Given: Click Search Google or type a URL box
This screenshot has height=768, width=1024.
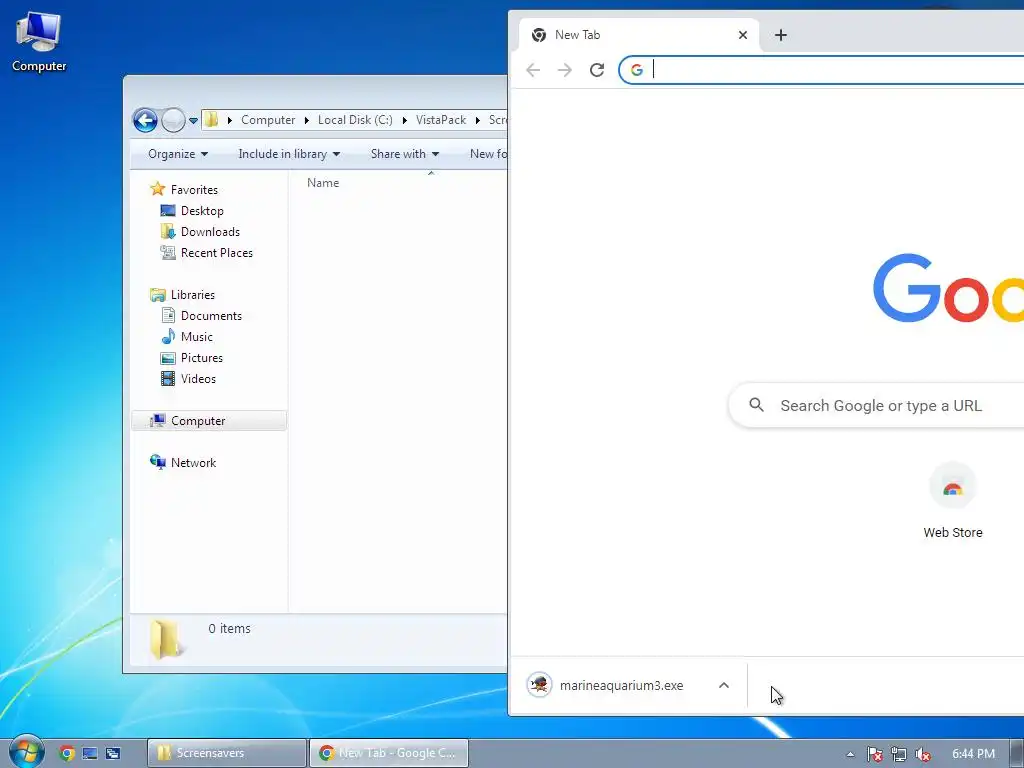Looking at the screenshot, I should tap(876, 406).
